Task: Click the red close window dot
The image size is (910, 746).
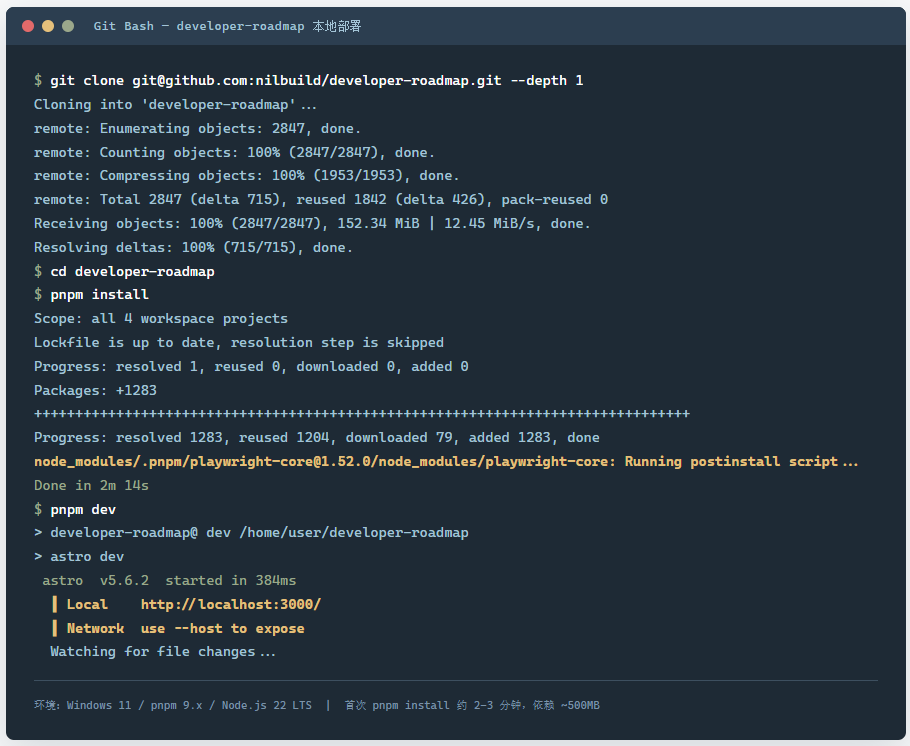Action: (28, 26)
